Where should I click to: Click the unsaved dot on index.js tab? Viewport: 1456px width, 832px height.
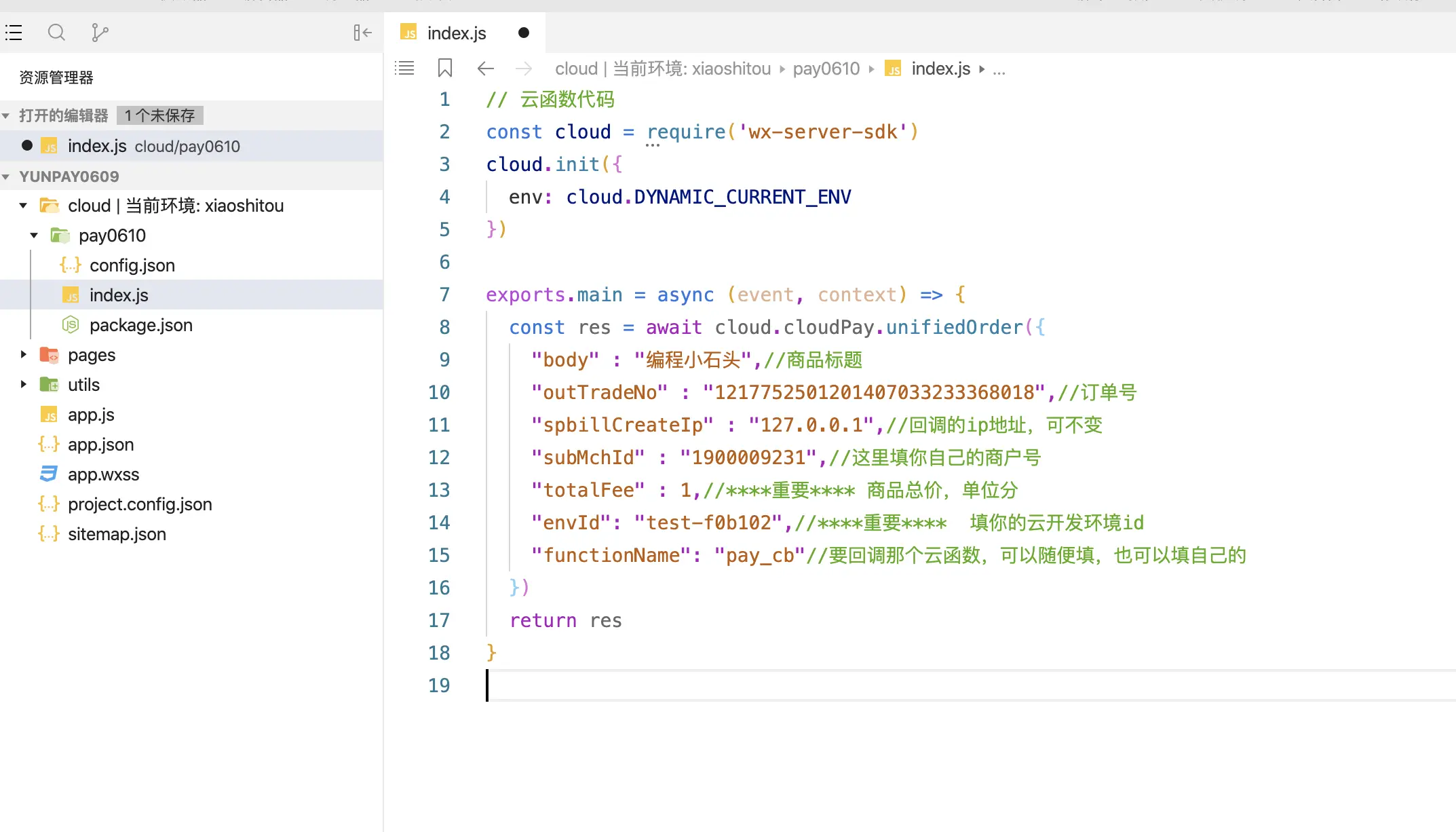523,33
